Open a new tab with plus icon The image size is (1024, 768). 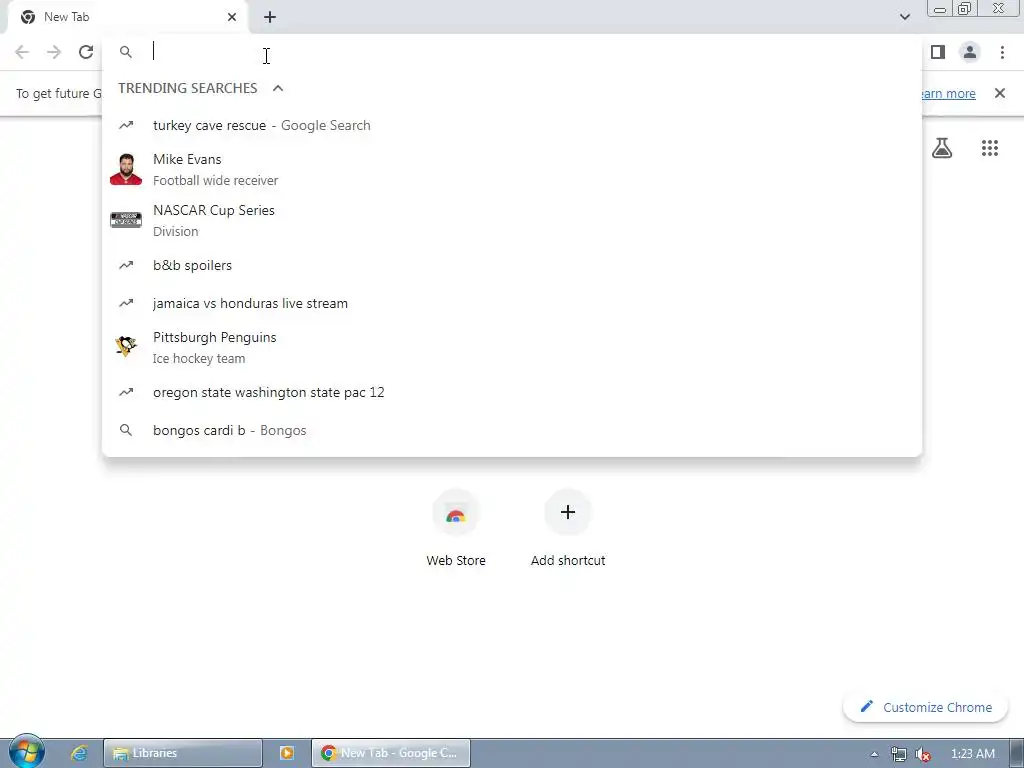(x=270, y=17)
